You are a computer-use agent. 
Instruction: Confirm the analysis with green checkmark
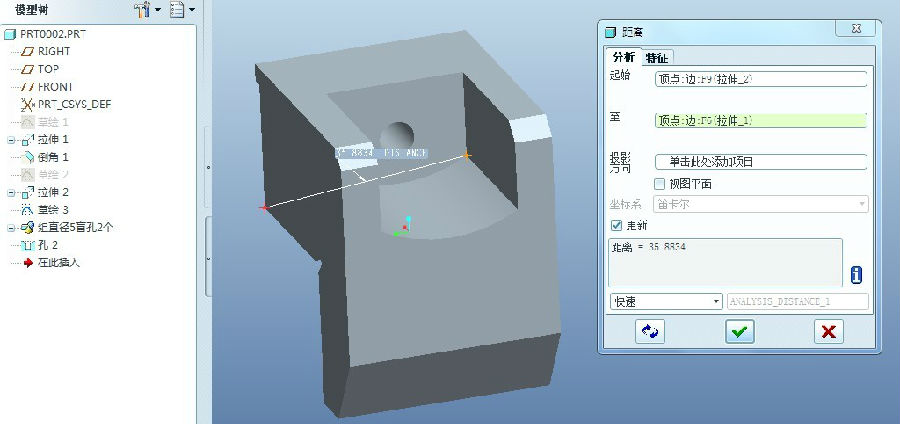point(740,332)
